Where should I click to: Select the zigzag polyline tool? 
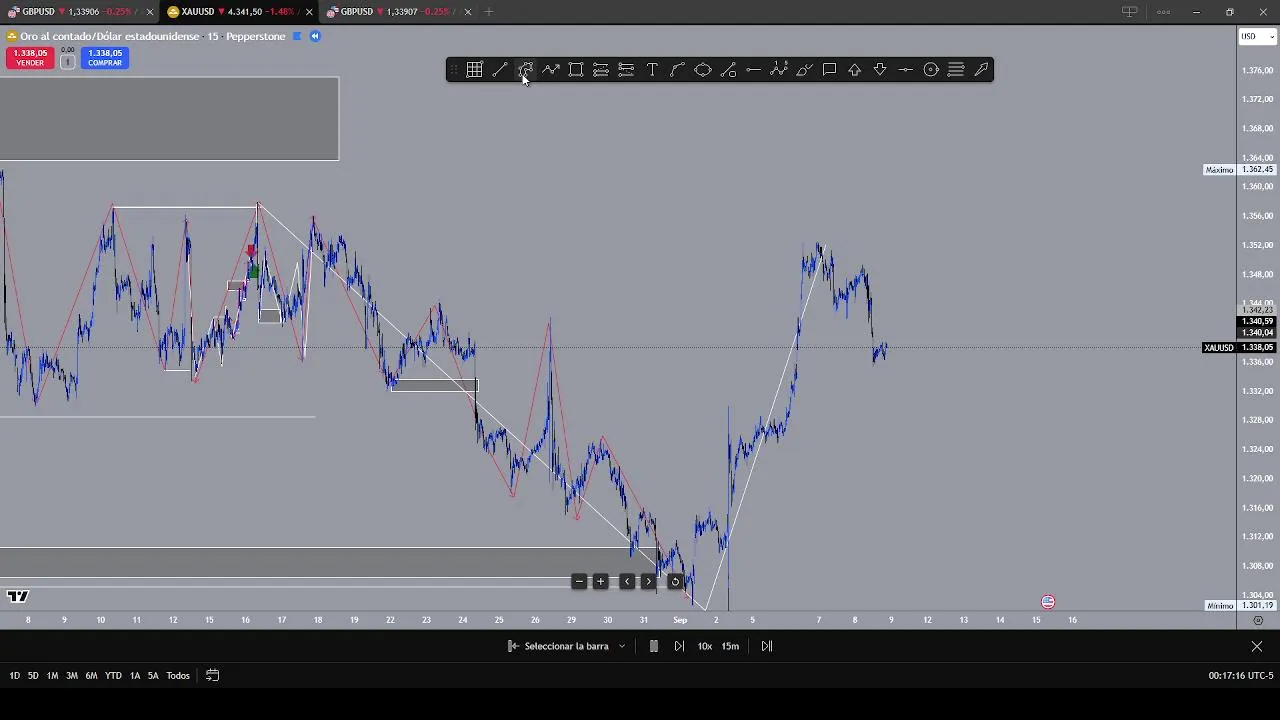click(551, 69)
